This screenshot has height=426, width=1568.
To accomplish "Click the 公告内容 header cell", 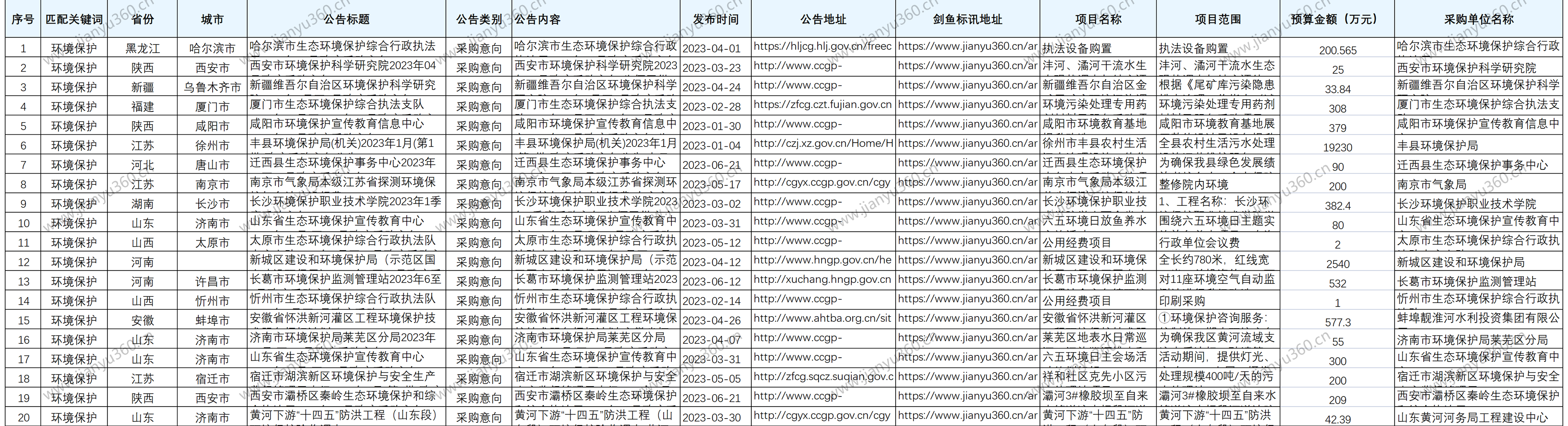I will coord(596,19).
